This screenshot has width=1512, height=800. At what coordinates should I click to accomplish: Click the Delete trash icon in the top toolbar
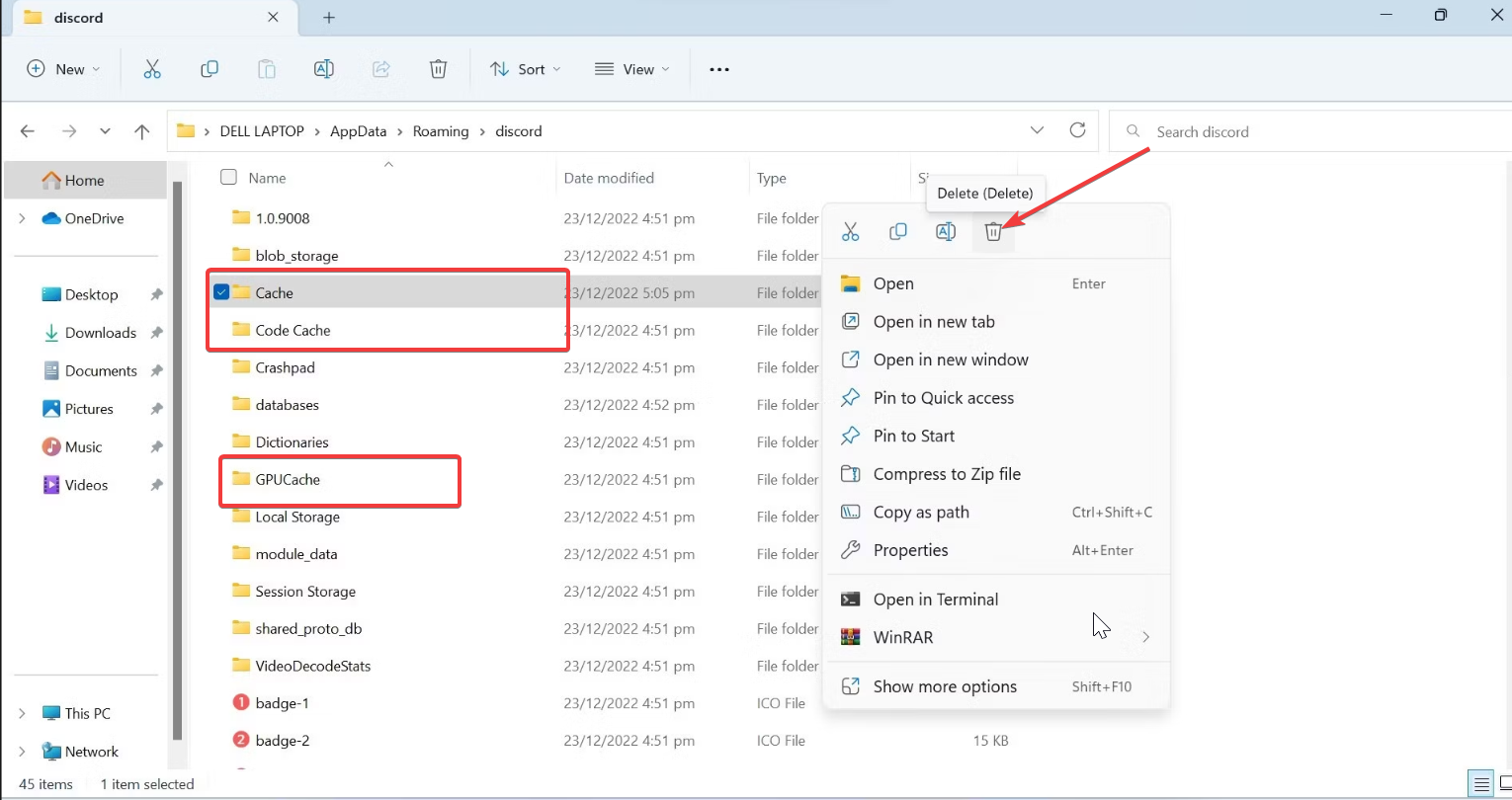click(439, 69)
